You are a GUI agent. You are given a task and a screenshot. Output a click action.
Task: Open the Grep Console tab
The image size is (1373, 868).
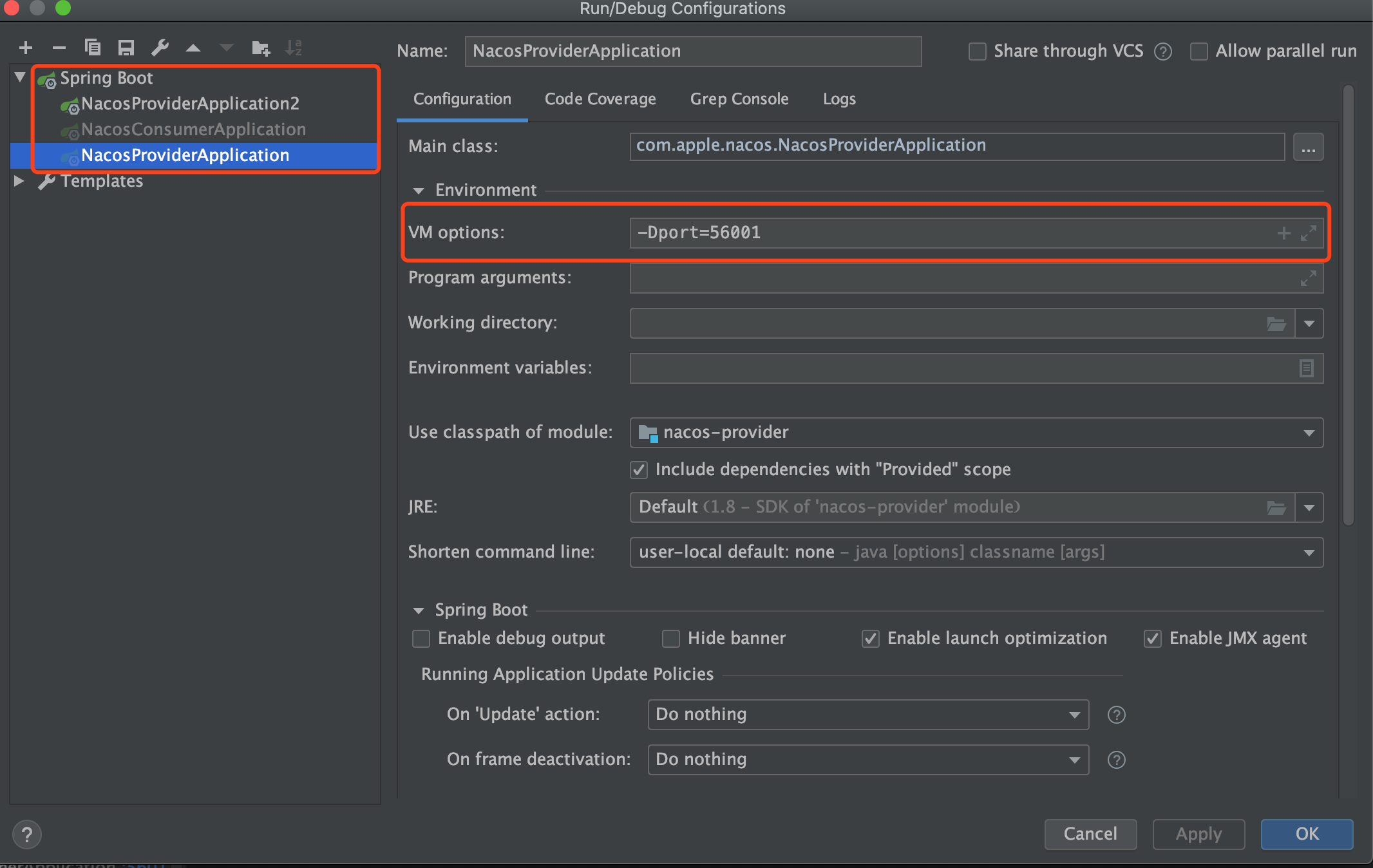coord(739,99)
